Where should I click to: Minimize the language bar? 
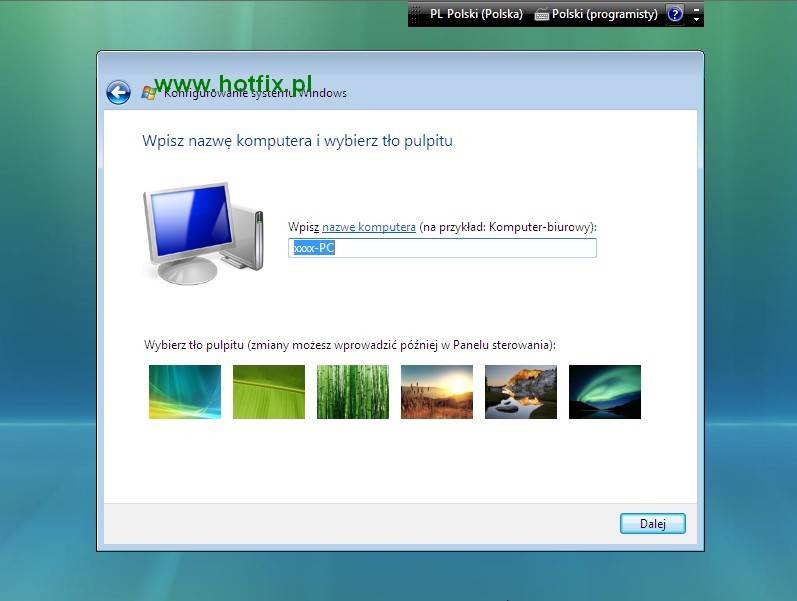(697, 9)
